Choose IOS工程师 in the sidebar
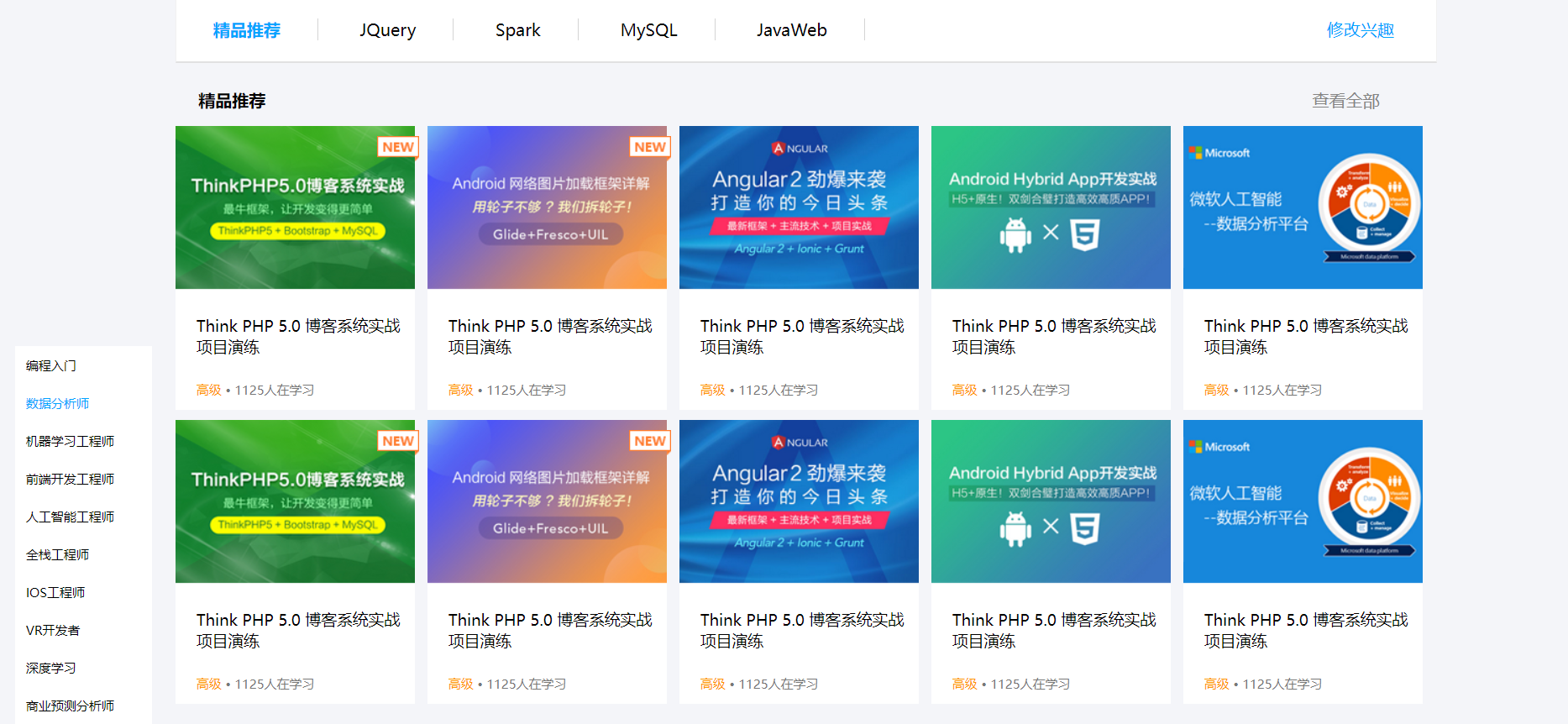The height and width of the screenshot is (724, 1568). (x=55, y=592)
